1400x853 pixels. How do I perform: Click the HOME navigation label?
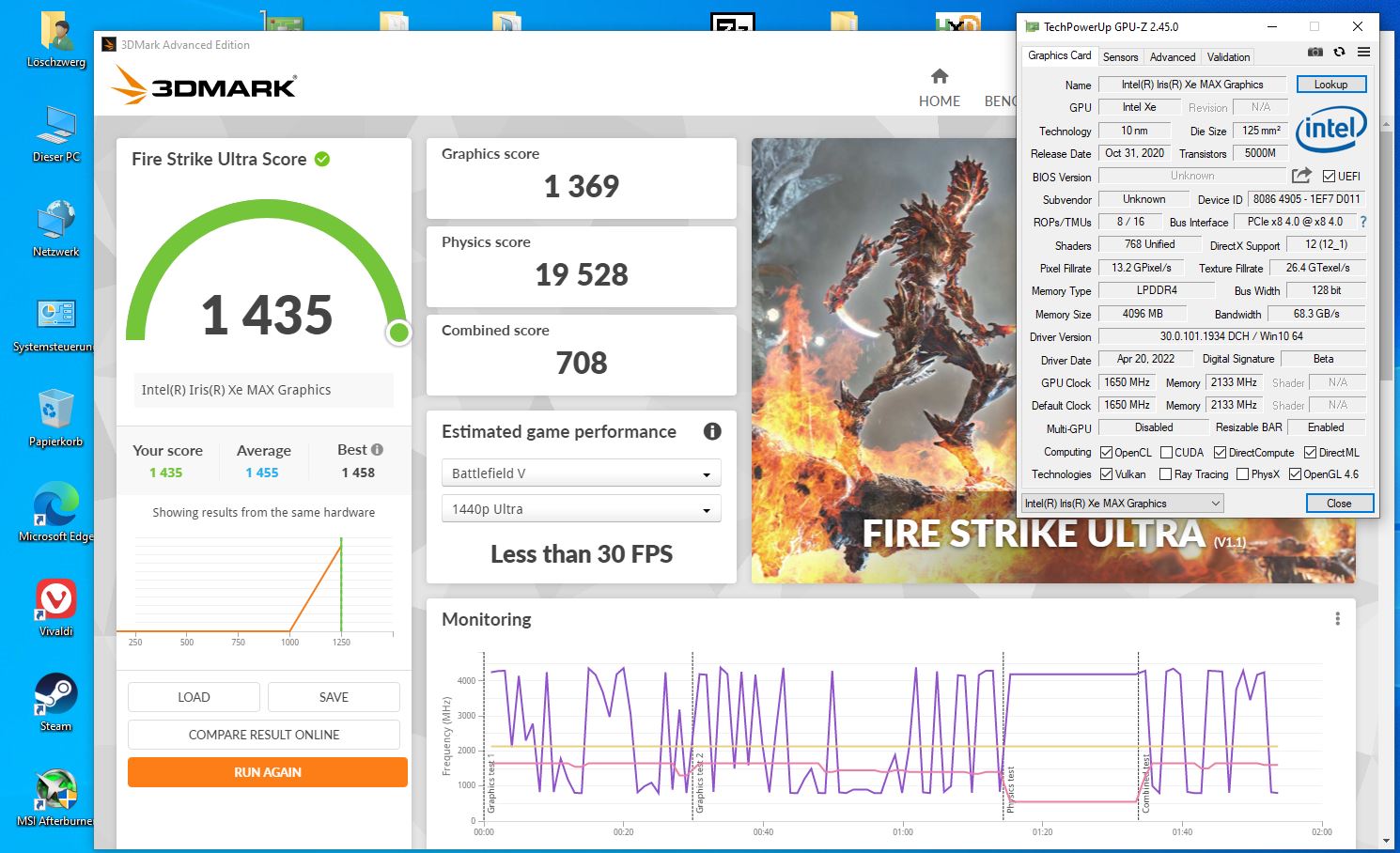[940, 101]
